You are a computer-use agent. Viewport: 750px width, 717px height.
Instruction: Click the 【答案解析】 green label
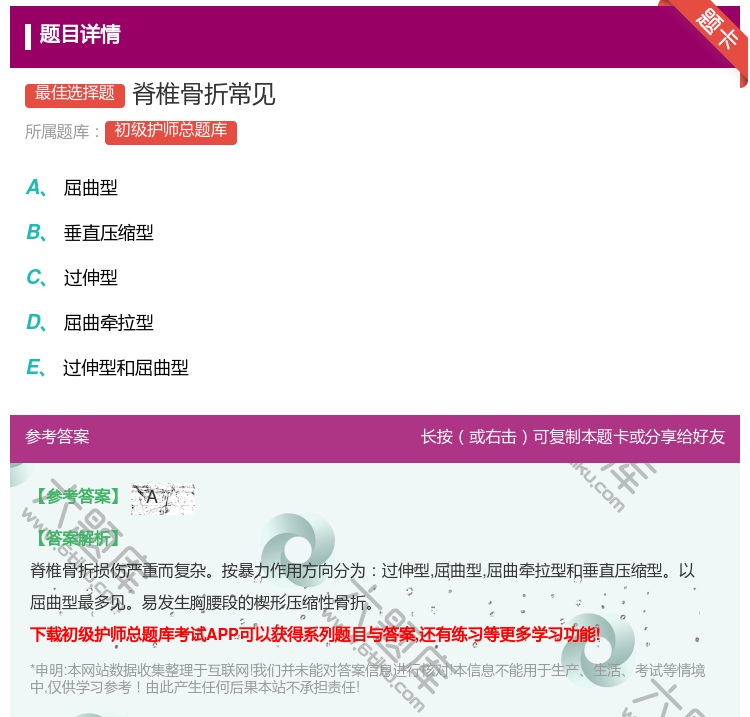click(x=79, y=539)
